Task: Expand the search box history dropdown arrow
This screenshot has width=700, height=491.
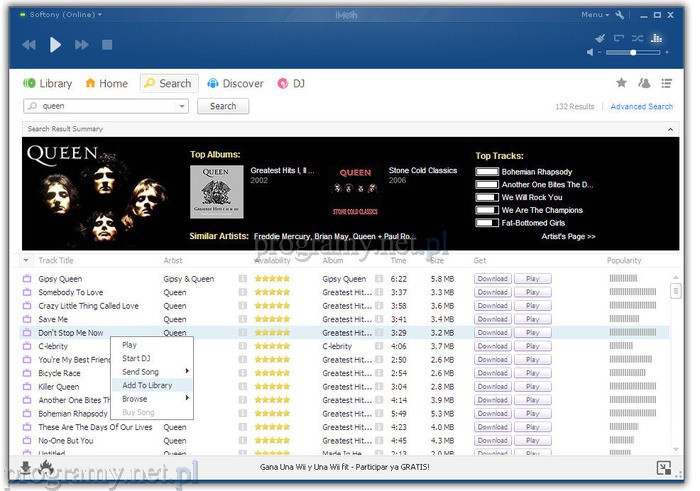Action: (x=183, y=106)
